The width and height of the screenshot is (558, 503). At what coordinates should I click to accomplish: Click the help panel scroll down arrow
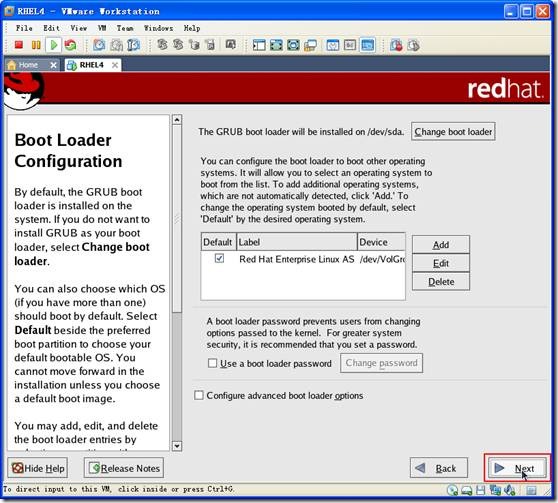[x=177, y=446]
